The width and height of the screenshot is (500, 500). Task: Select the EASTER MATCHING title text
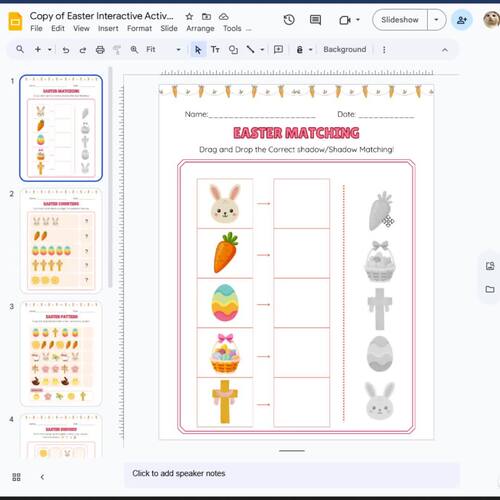[x=296, y=133]
